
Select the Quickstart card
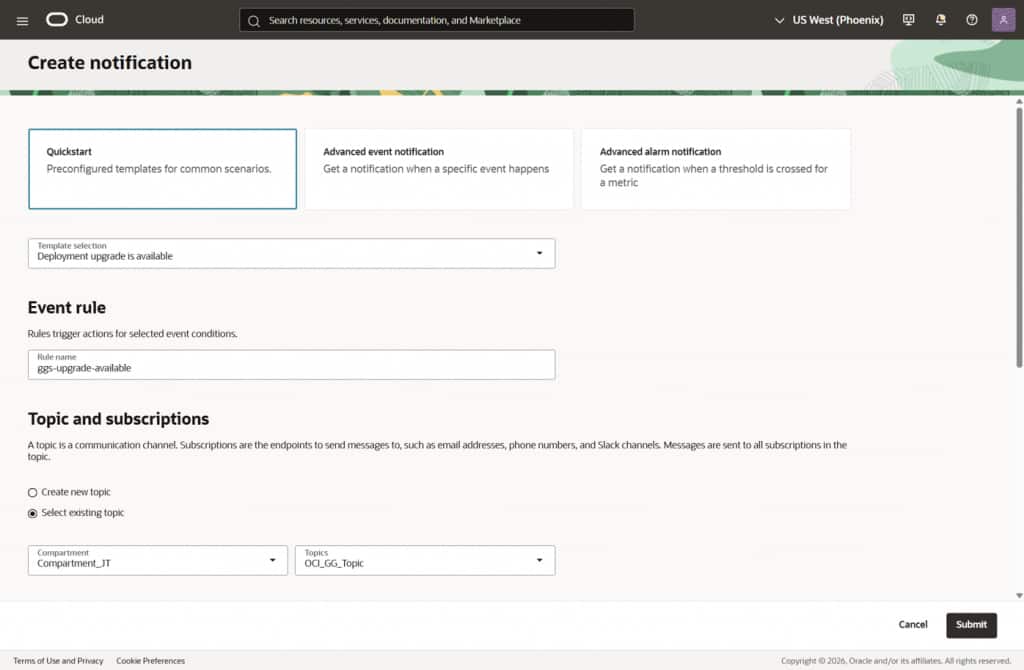point(163,169)
